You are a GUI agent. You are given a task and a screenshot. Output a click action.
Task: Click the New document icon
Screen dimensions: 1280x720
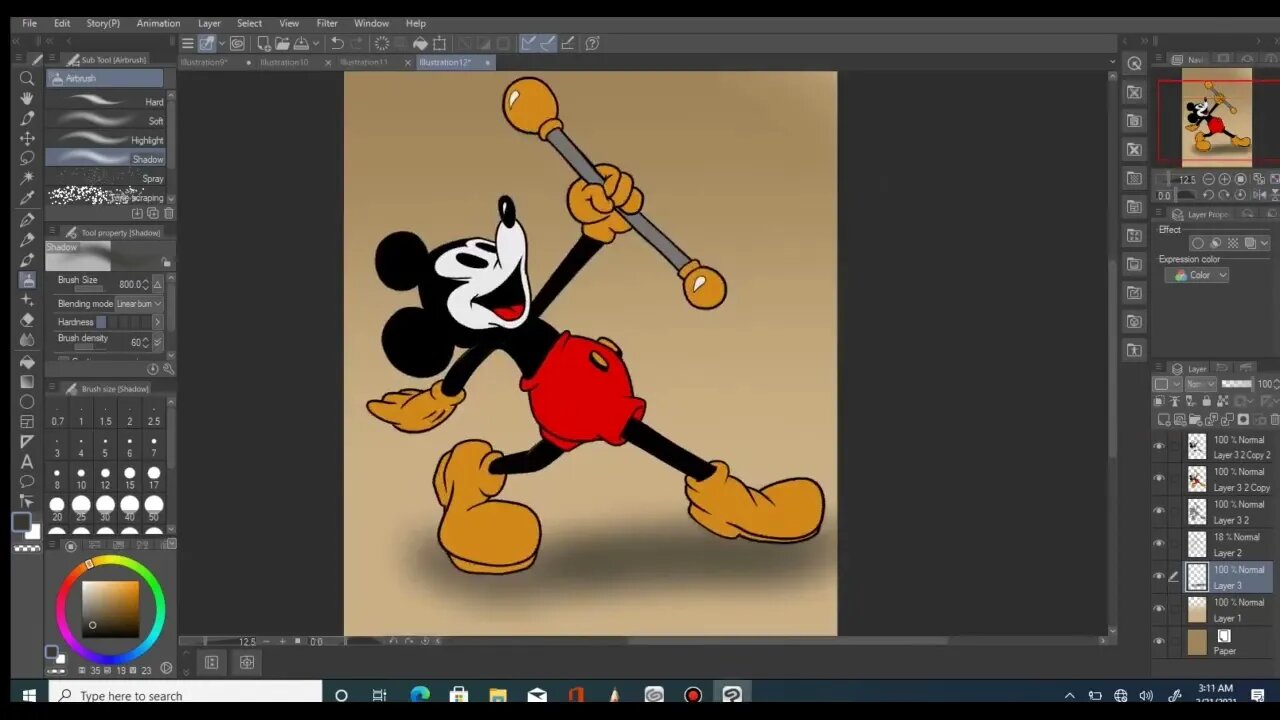click(264, 43)
